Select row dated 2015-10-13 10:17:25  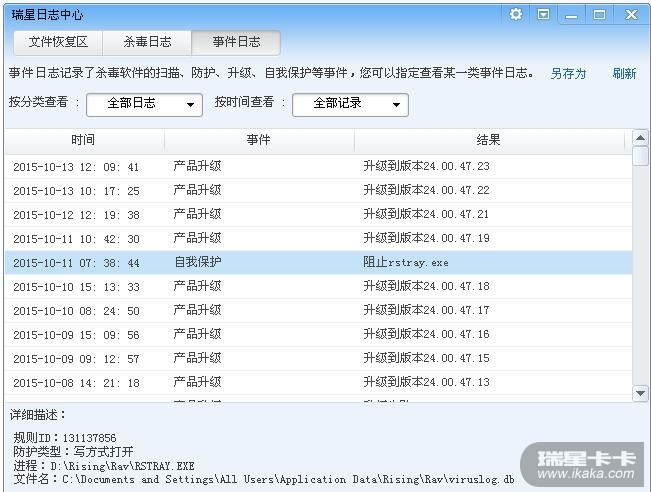coord(319,191)
